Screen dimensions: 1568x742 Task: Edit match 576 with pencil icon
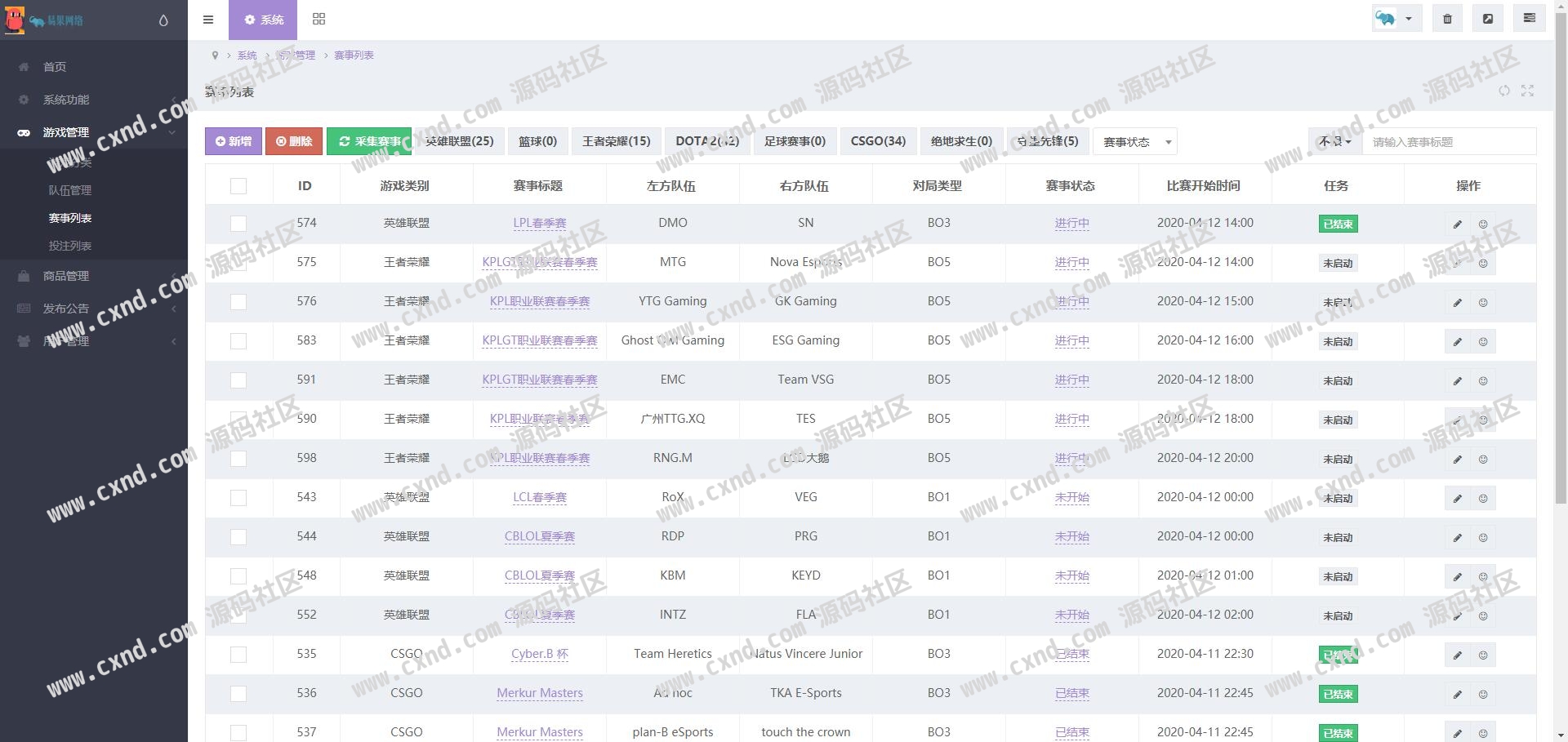tap(1457, 302)
